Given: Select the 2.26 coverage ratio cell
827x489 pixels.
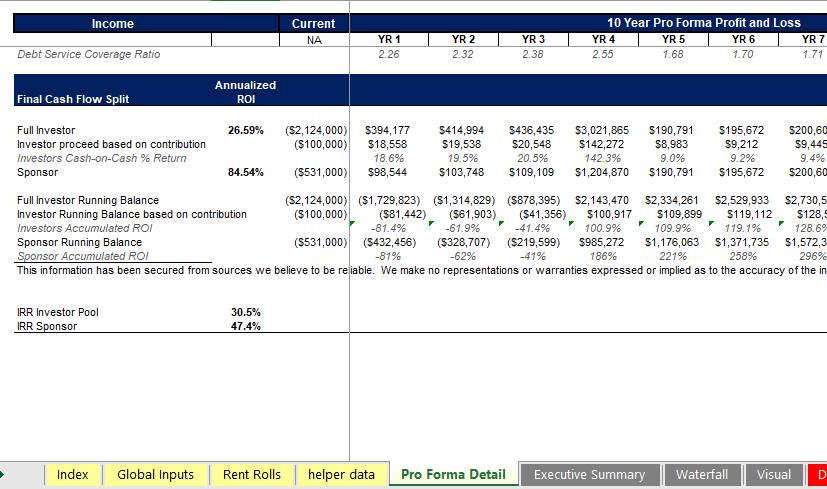Looking at the screenshot, I should [389, 54].
